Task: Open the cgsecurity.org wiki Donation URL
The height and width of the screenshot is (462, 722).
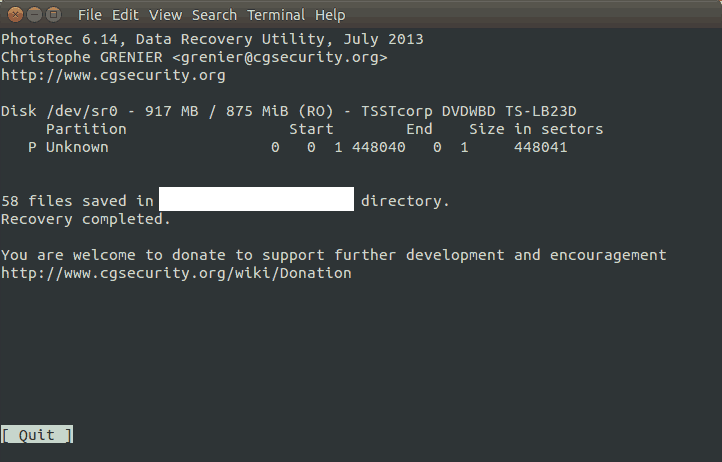Action: click(176, 273)
